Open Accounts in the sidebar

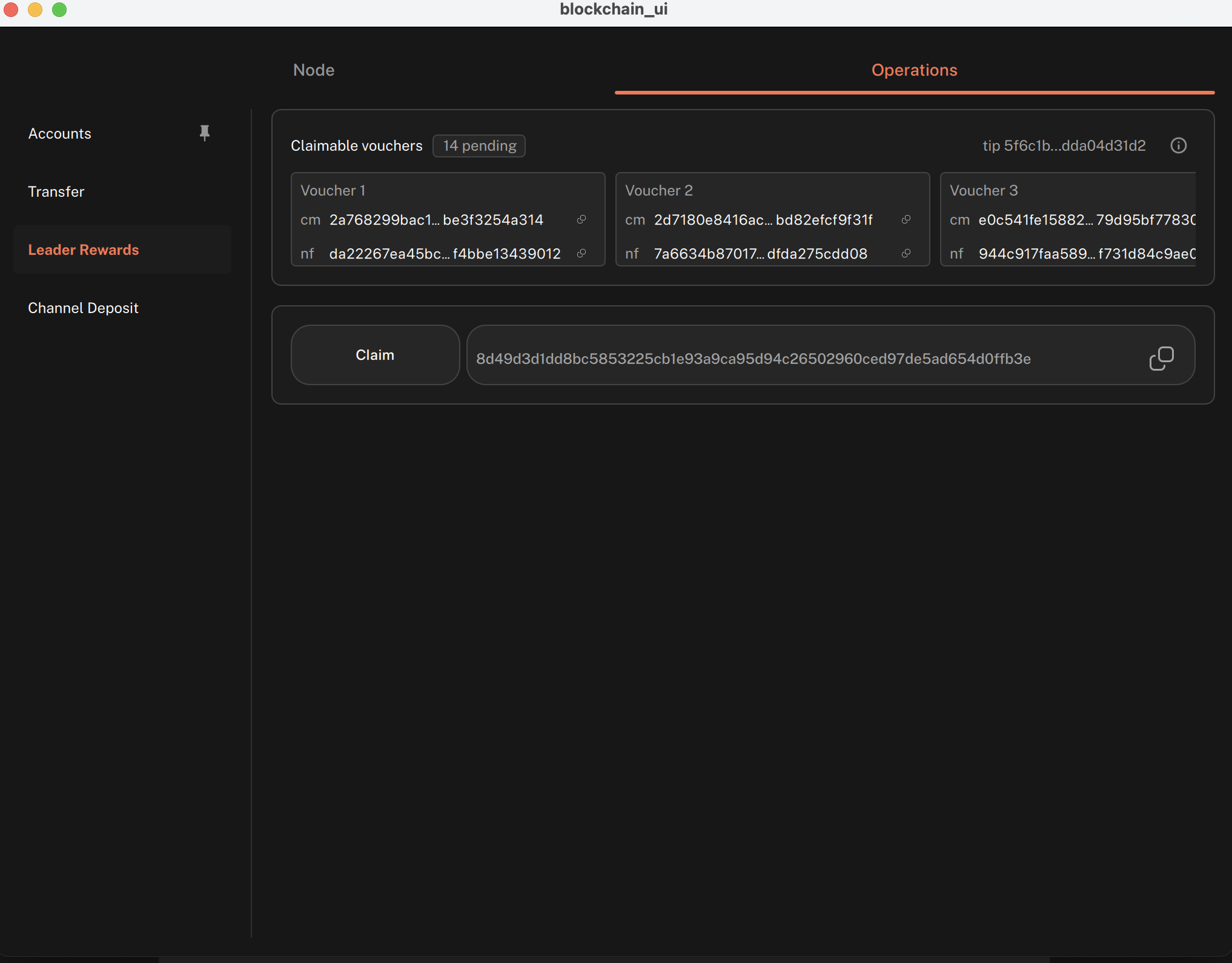pyautogui.click(x=60, y=134)
